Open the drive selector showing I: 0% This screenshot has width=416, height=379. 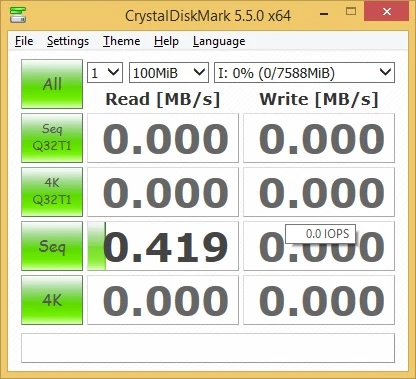point(304,73)
